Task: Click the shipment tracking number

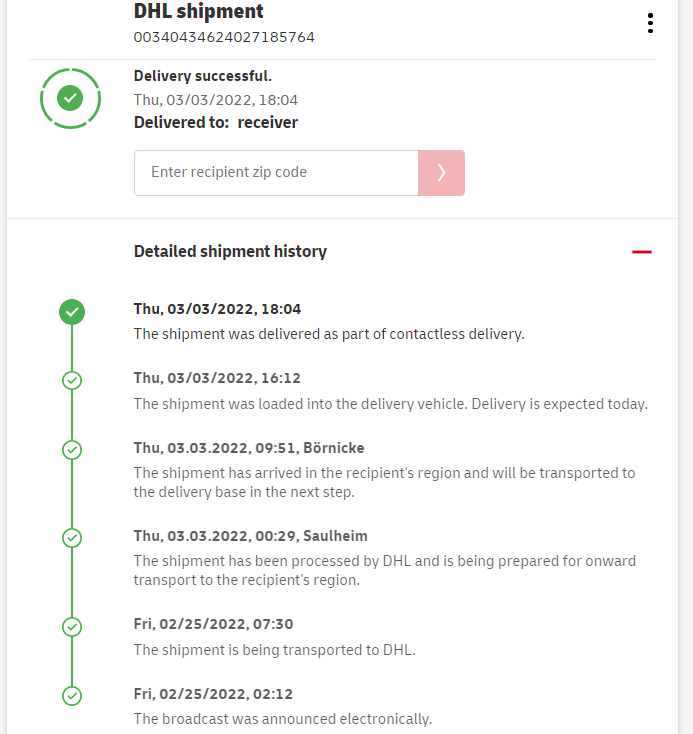Action: [224, 37]
